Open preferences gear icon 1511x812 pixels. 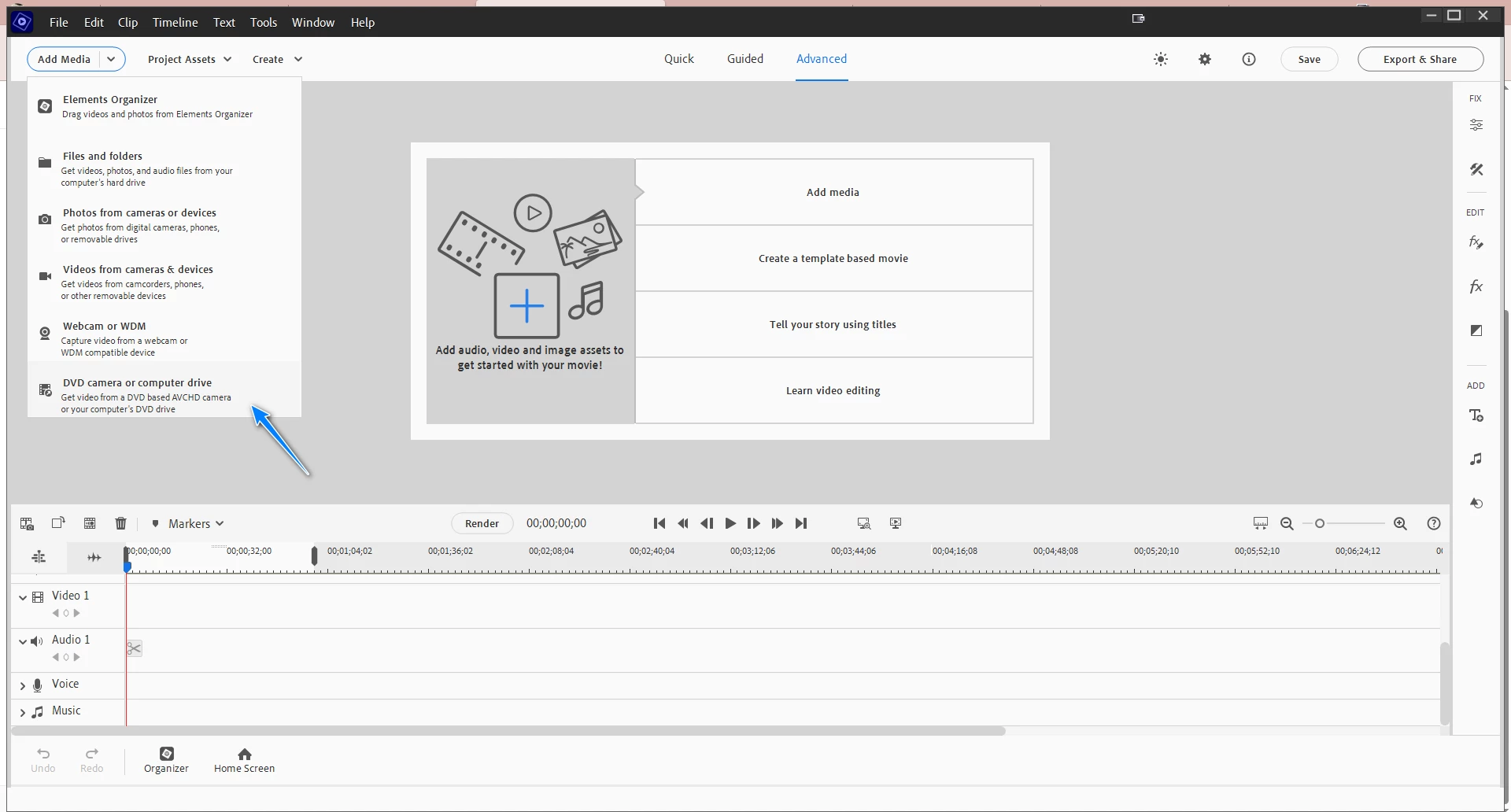[1205, 59]
